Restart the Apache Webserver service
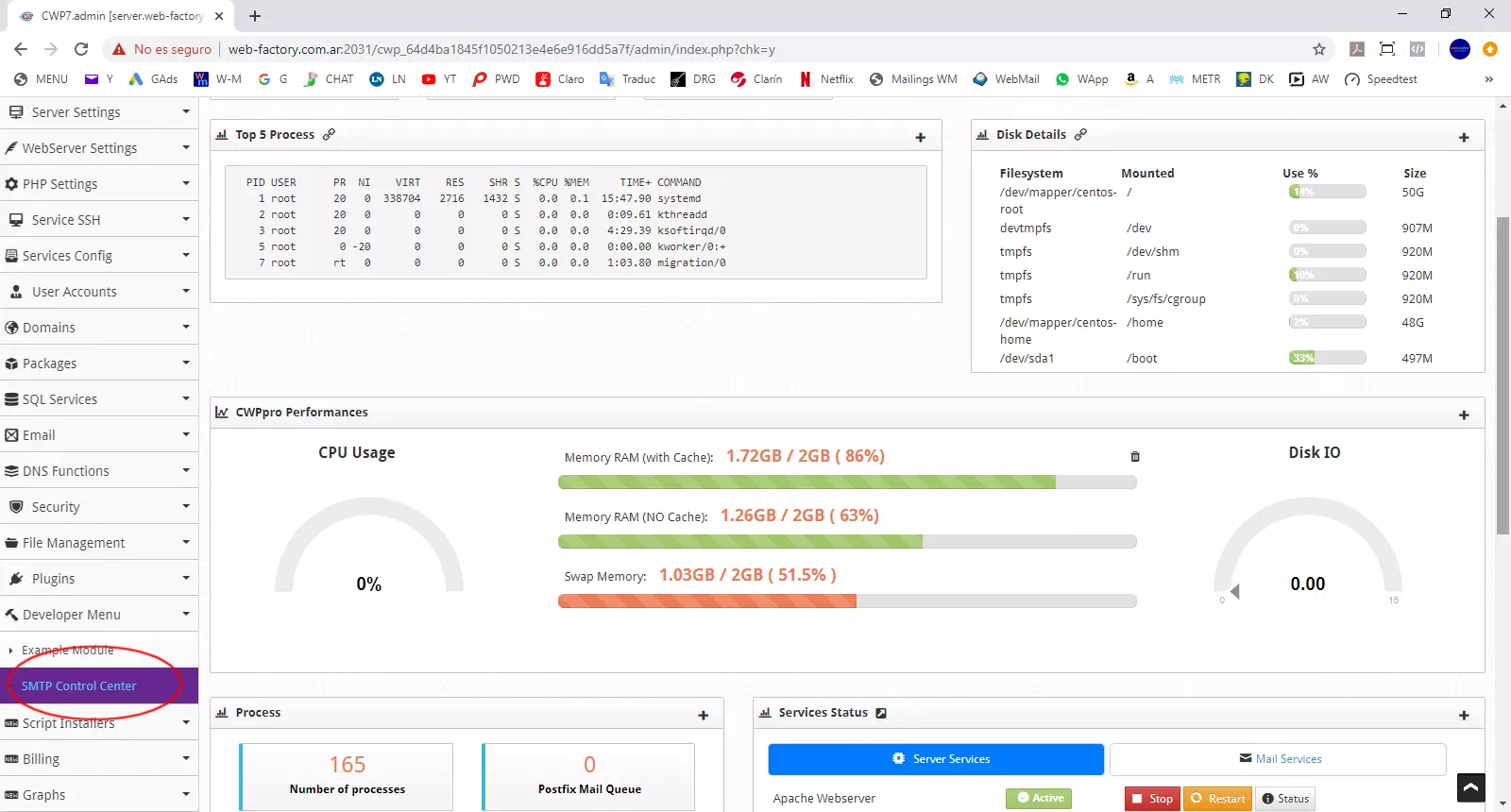Image resolution: width=1511 pixels, height=812 pixels. [1217, 799]
